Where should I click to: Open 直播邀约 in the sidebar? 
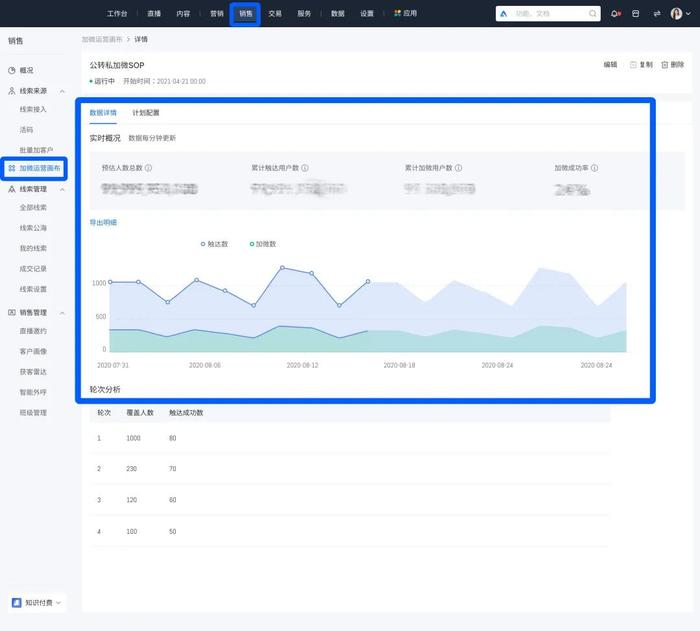pos(33,331)
